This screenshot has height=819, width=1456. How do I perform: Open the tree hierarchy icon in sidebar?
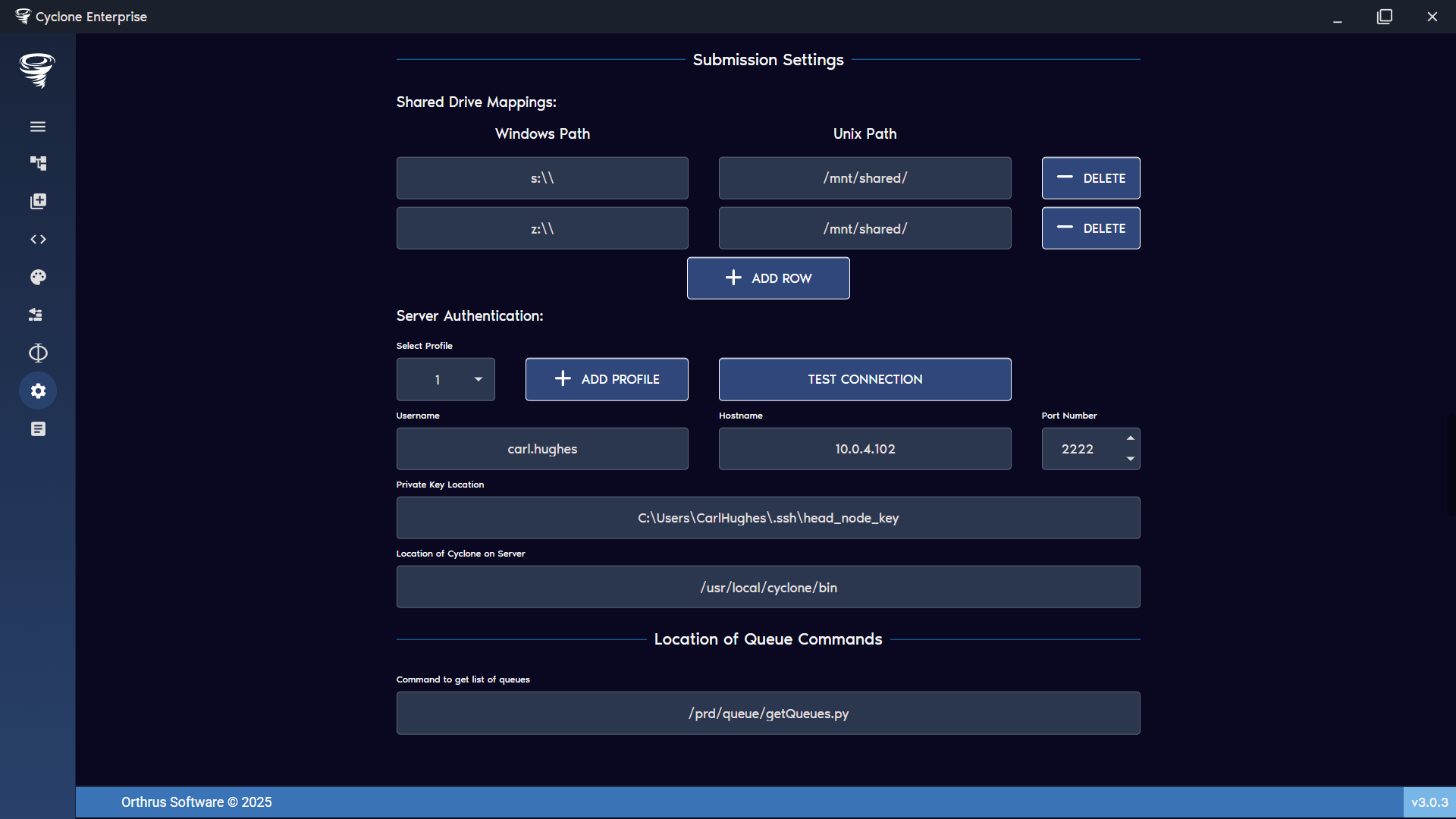point(38,163)
